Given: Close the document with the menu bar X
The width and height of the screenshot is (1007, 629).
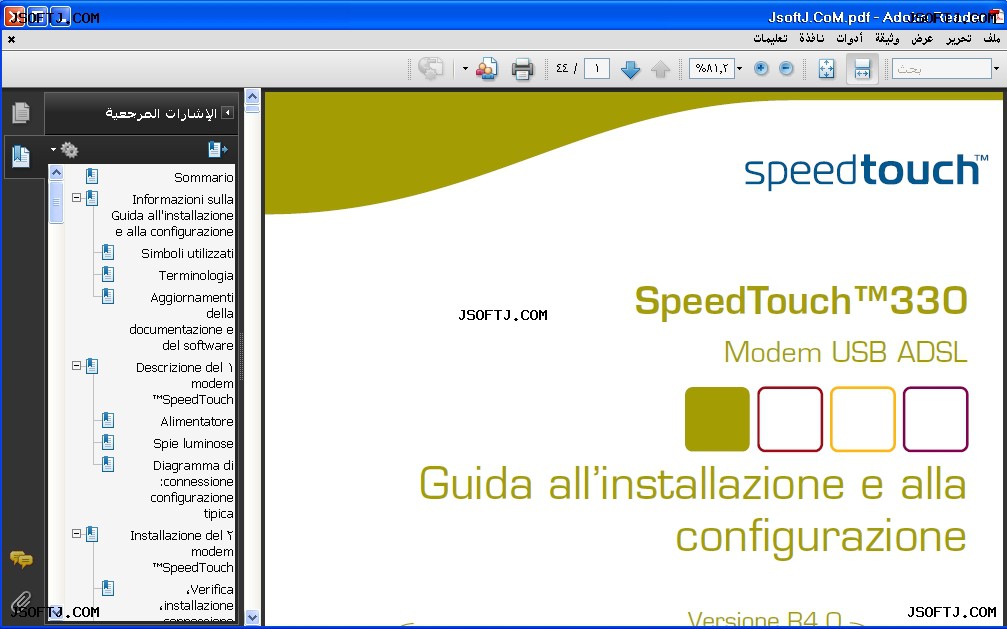Looking at the screenshot, I should pyautogui.click(x=12, y=39).
